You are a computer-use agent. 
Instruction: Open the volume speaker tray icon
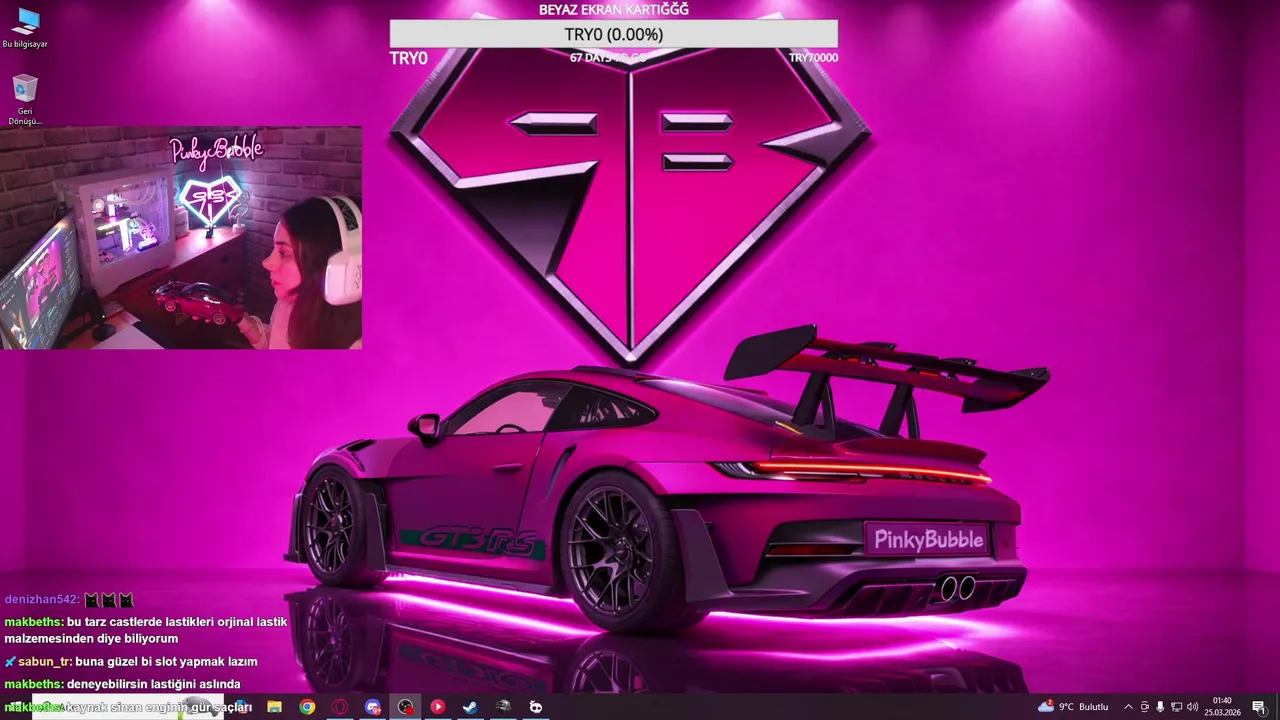point(1192,707)
